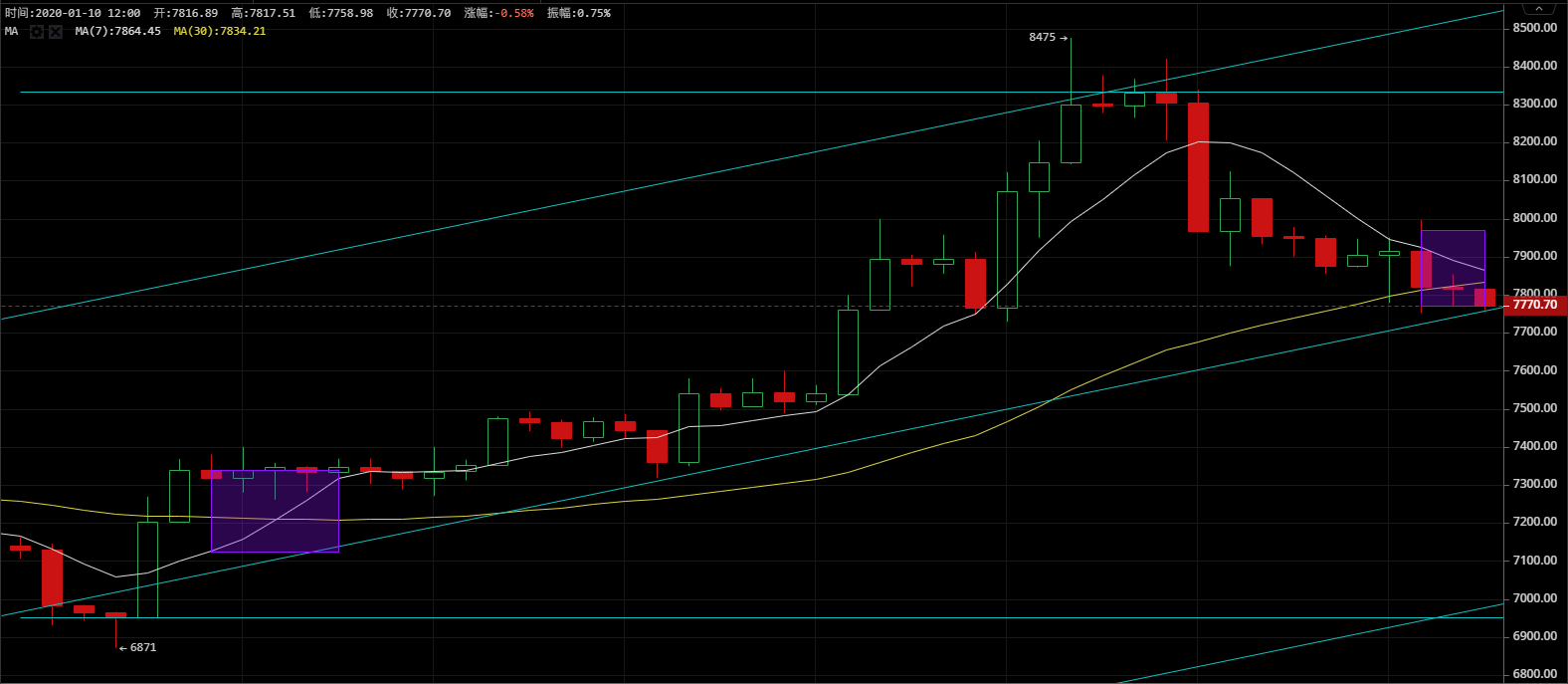Select the purple rectangle drawing near the 7300 level

tap(276, 511)
